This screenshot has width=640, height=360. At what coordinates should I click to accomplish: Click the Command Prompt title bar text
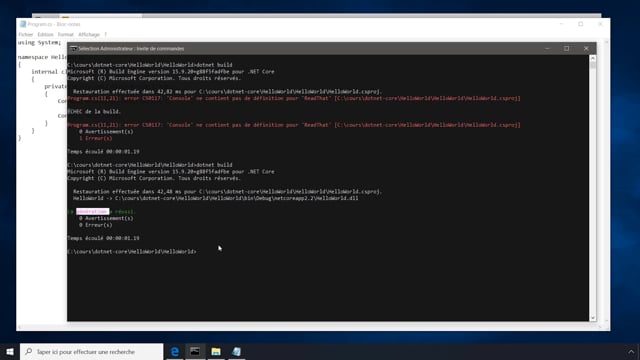tap(131, 49)
